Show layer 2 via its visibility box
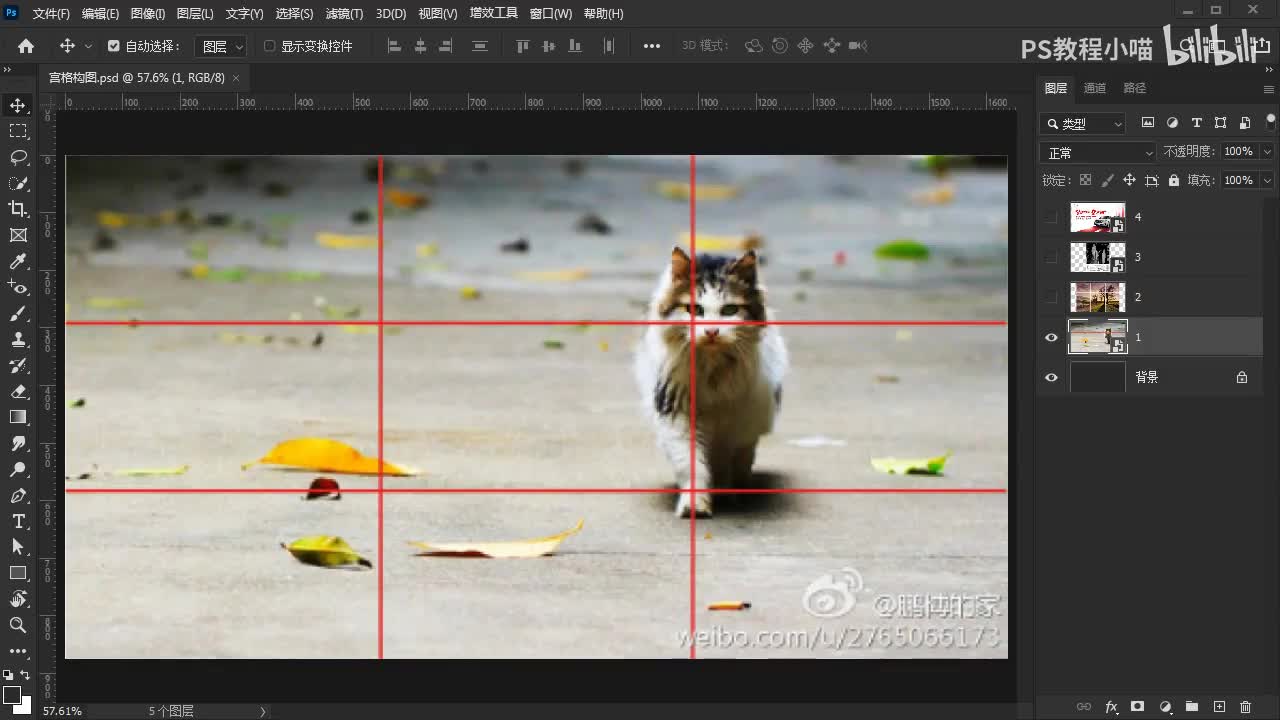1280x720 pixels. click(x=1051, y=297)
